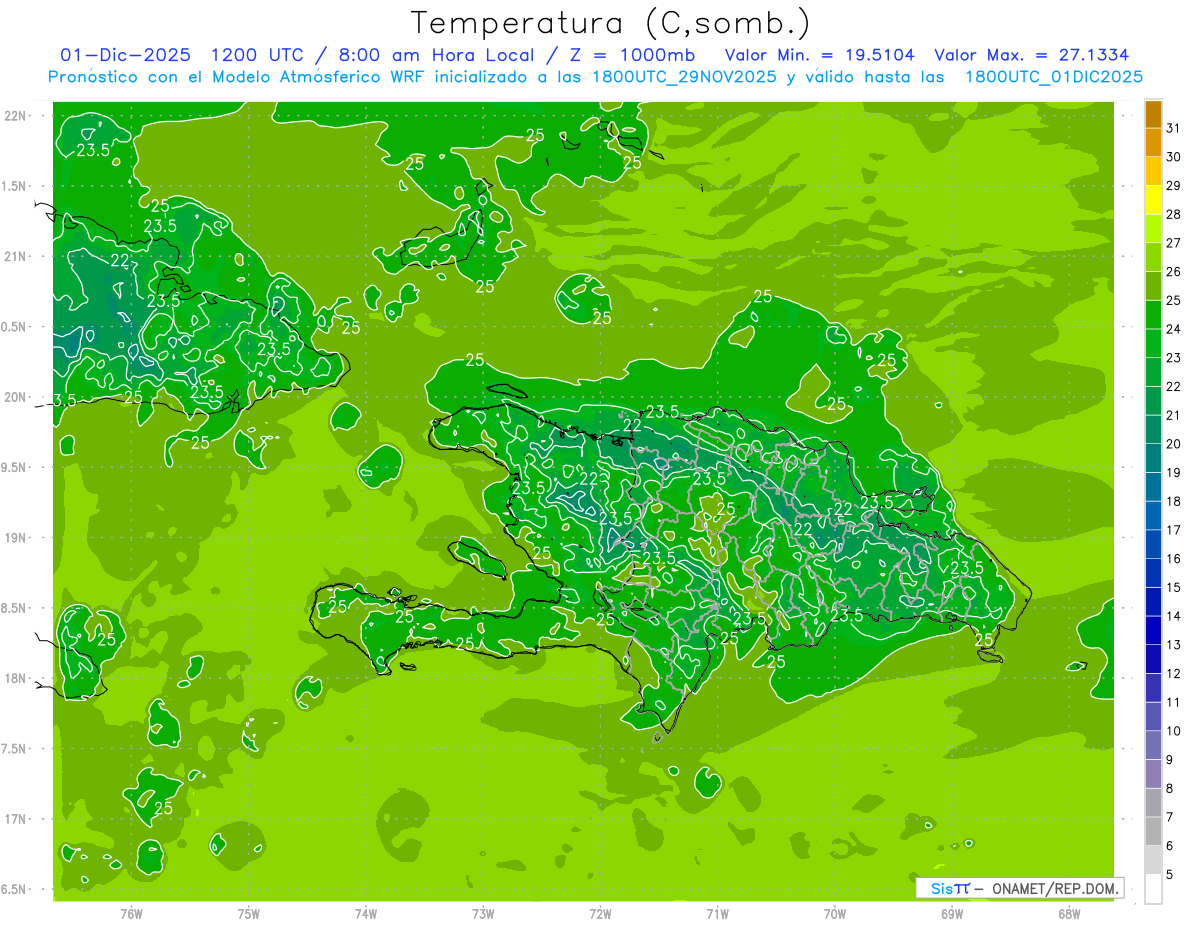Click legend value "30"
This screenshot has width=1200, height=927.
[x=1174, y=157]
